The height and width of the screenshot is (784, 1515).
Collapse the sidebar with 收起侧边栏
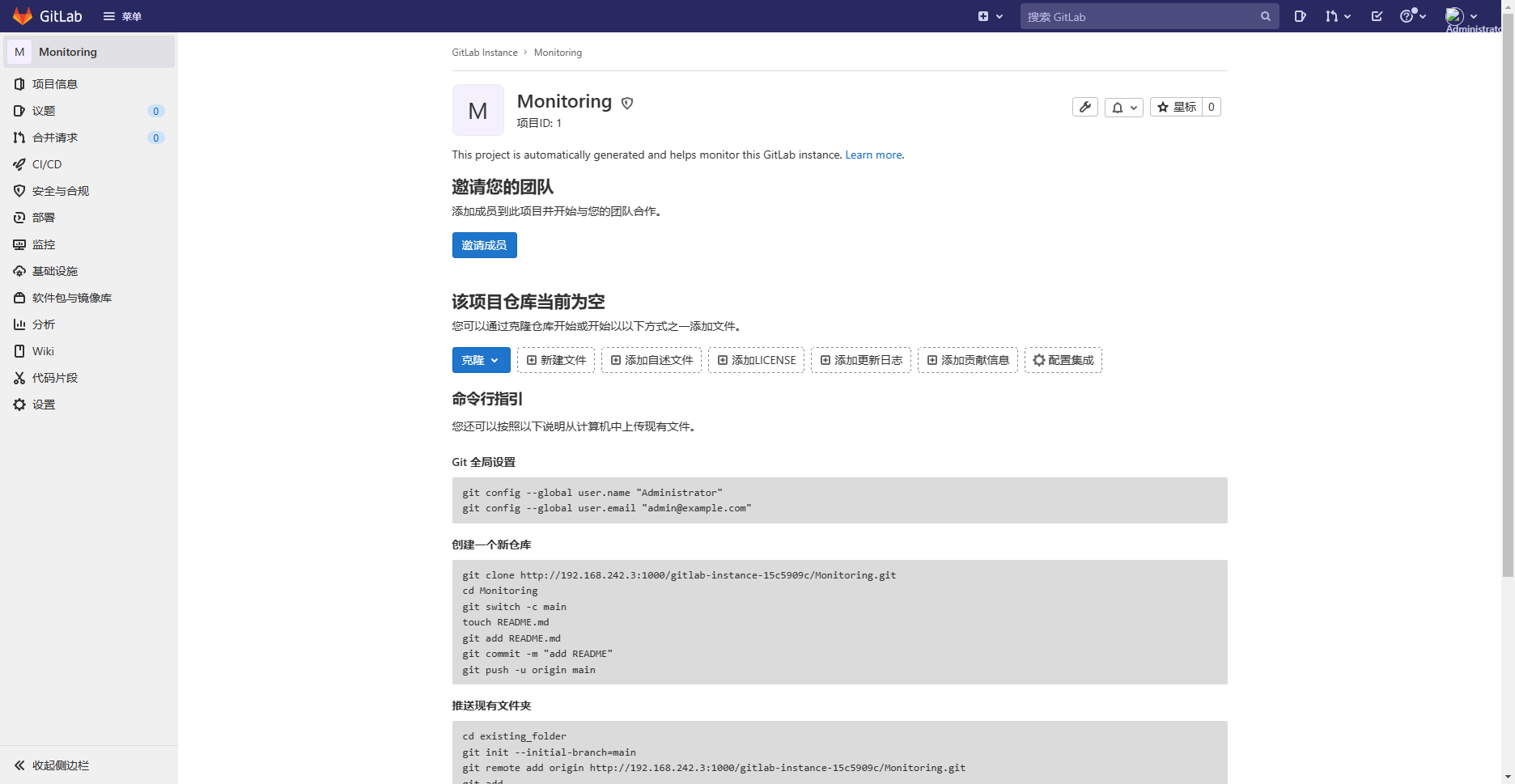tap(89, 765)
